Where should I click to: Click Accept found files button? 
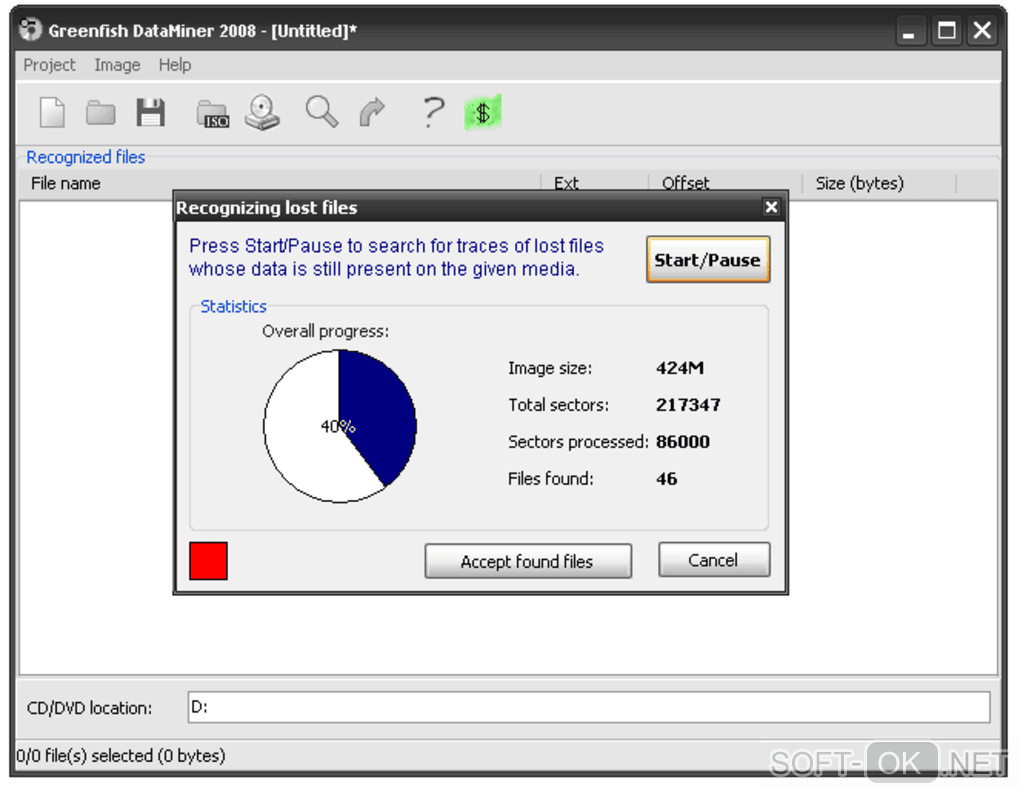click(x=528, y=561)
